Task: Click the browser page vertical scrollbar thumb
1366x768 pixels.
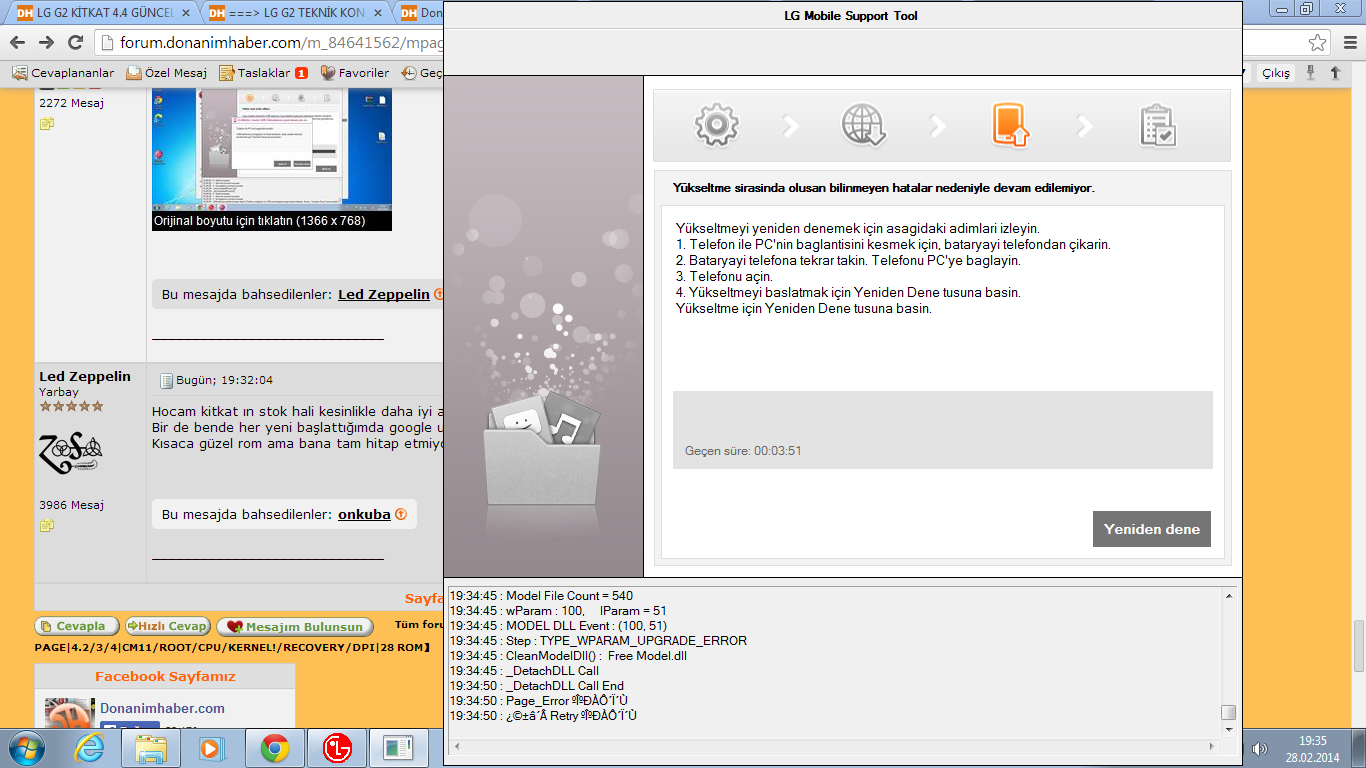Action: [1358, 646]
